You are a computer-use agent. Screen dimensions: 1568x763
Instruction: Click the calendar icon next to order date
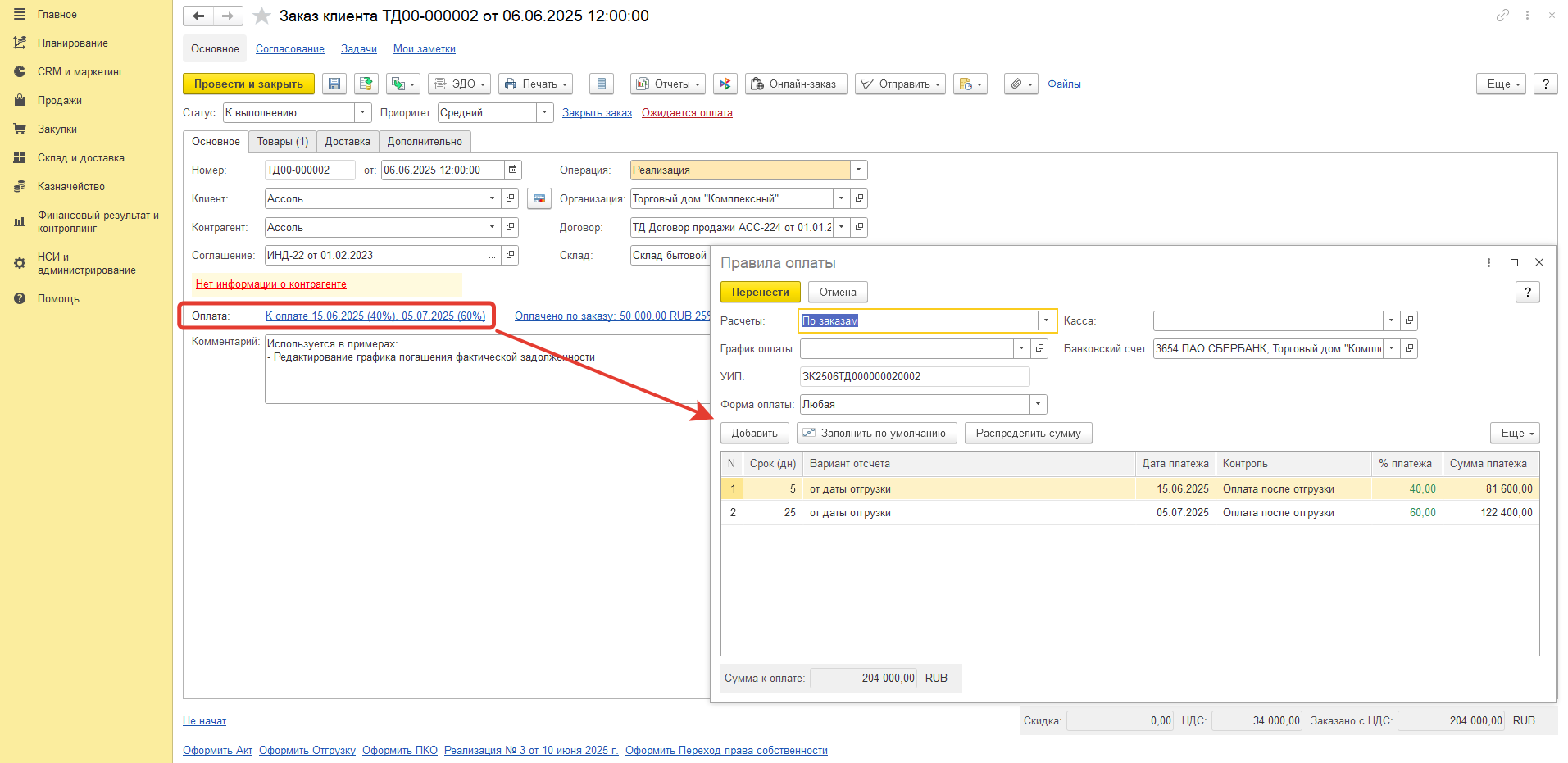point(513,170)
